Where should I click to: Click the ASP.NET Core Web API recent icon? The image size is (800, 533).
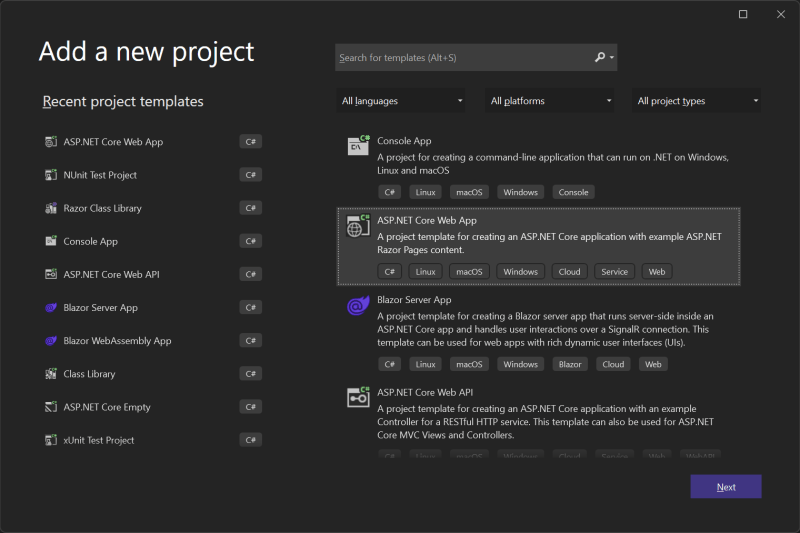click(x=51, y=274)
